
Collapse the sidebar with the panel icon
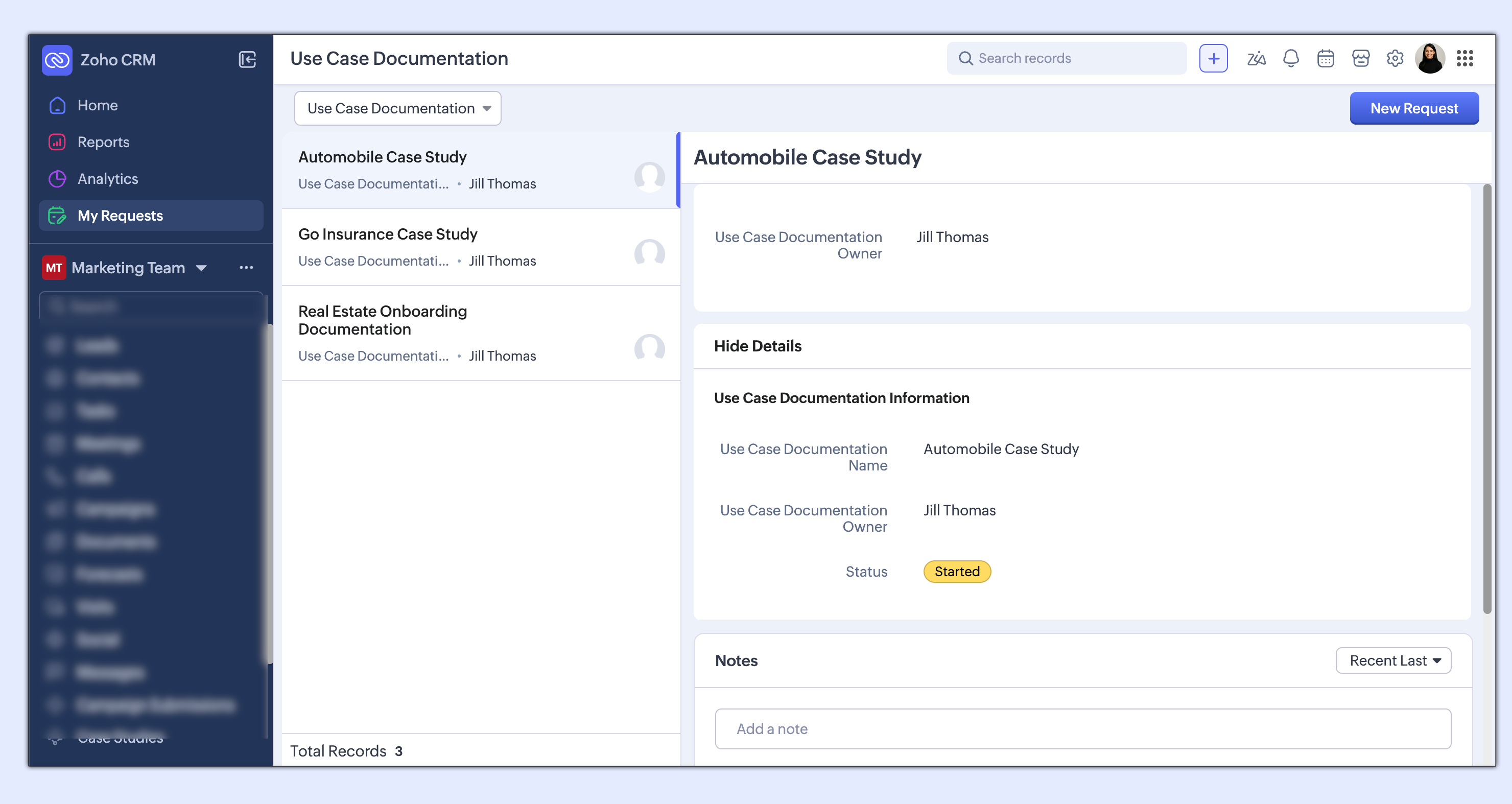247,59
